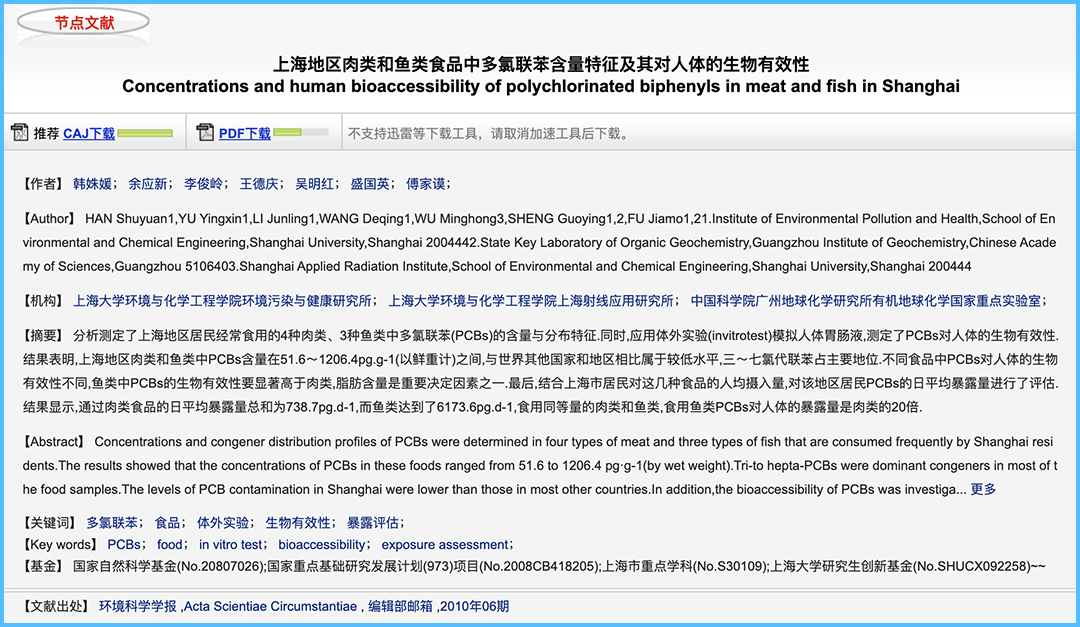This screenshot has height=627, width=1080.
Task: Open journal link 环境科学学报
Action: 138,606
